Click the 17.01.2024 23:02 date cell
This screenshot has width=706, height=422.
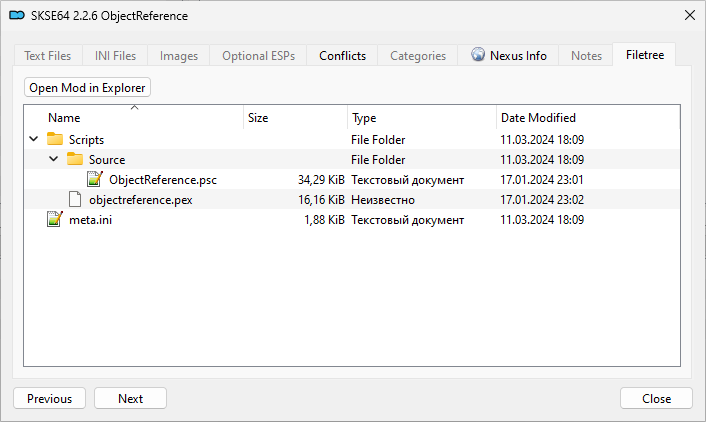(x=542, y=200)
